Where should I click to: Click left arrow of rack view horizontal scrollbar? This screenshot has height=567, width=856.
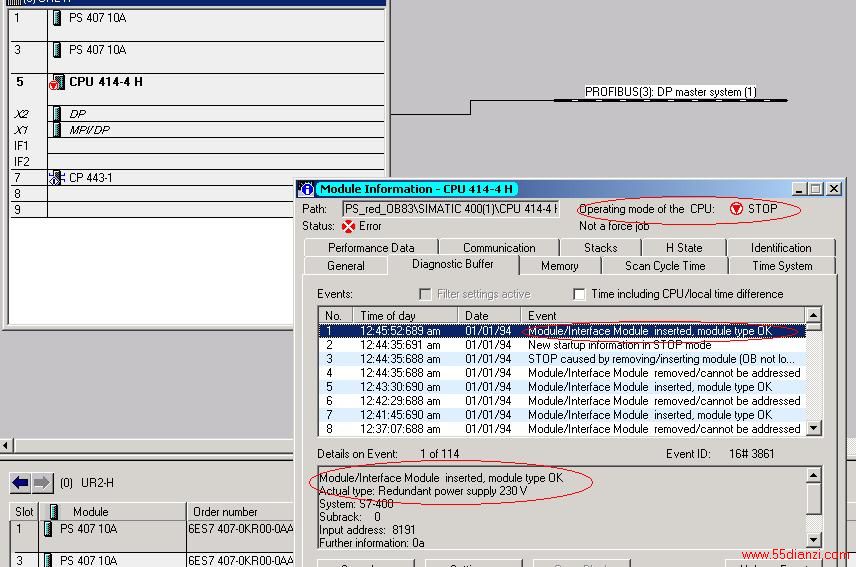coord(6,445)
